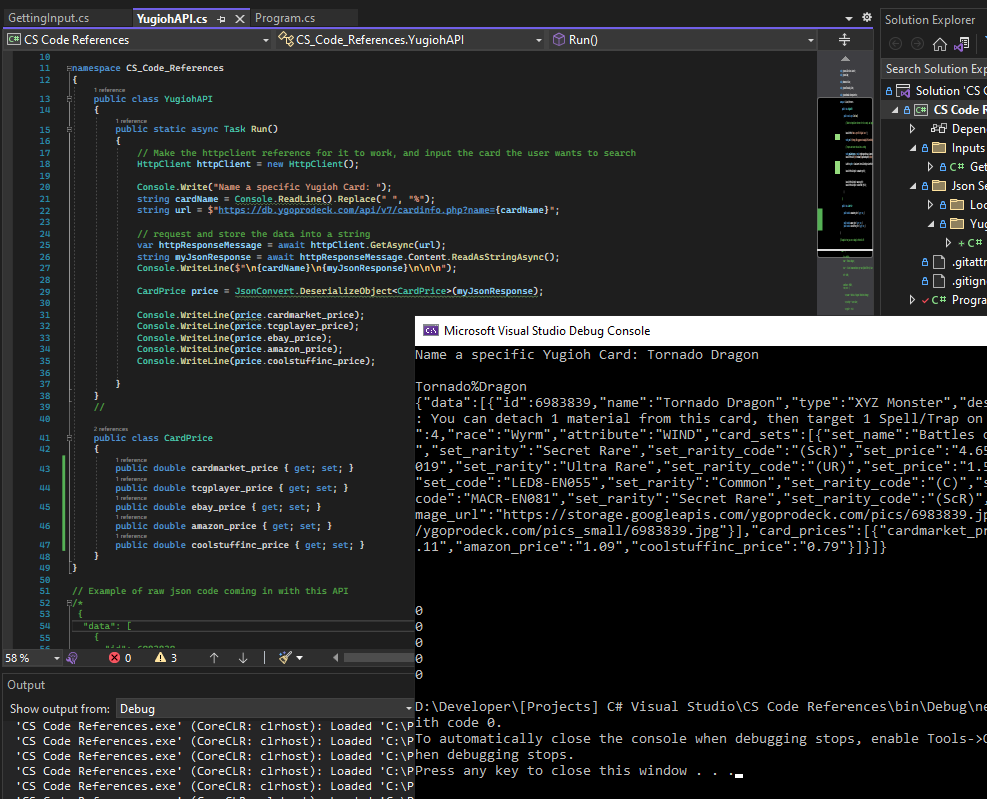Click the Switch Views icon in Solution Explorer
The width and height of the screenshot is (987, 799).
pos(961,44)
